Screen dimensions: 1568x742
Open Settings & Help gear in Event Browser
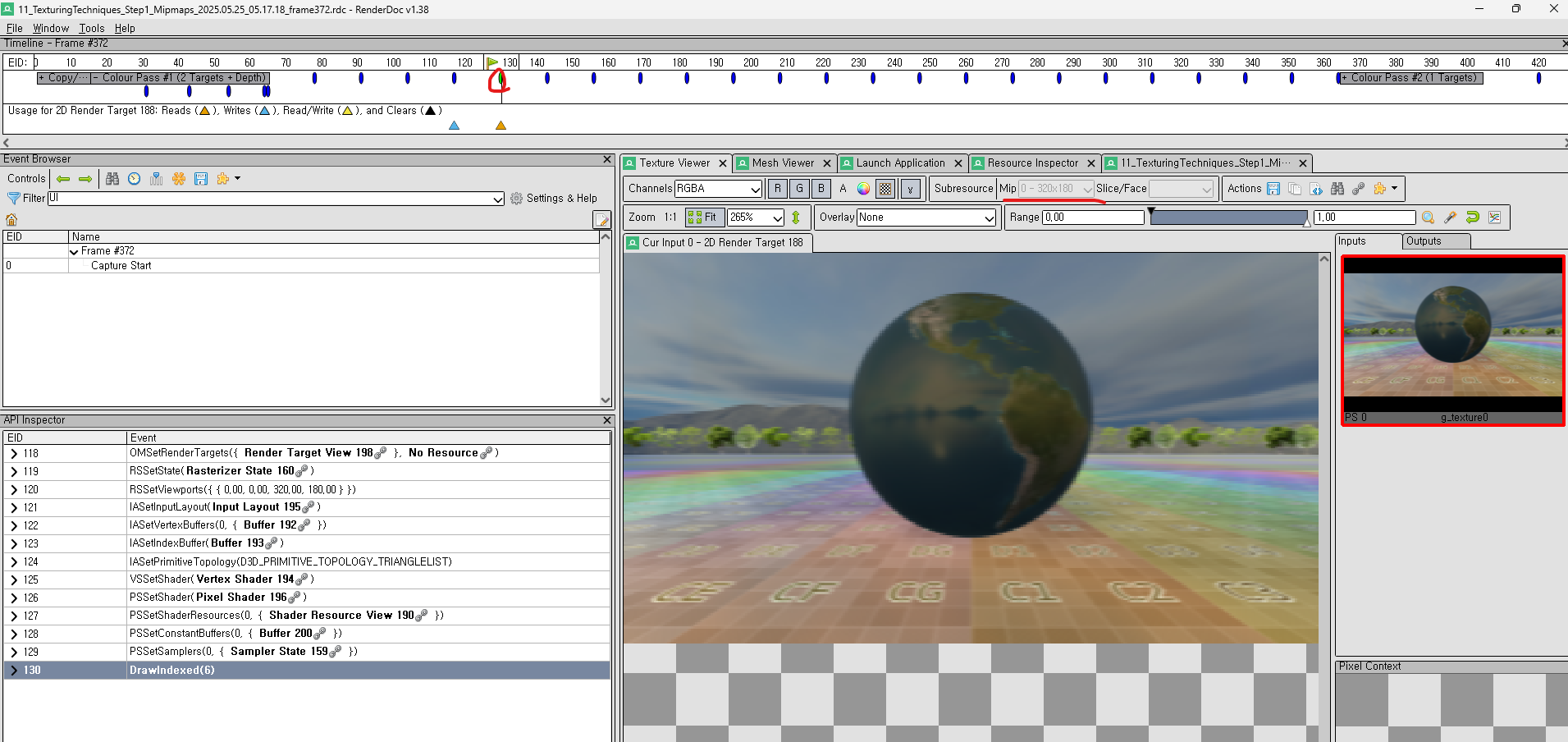553,199
